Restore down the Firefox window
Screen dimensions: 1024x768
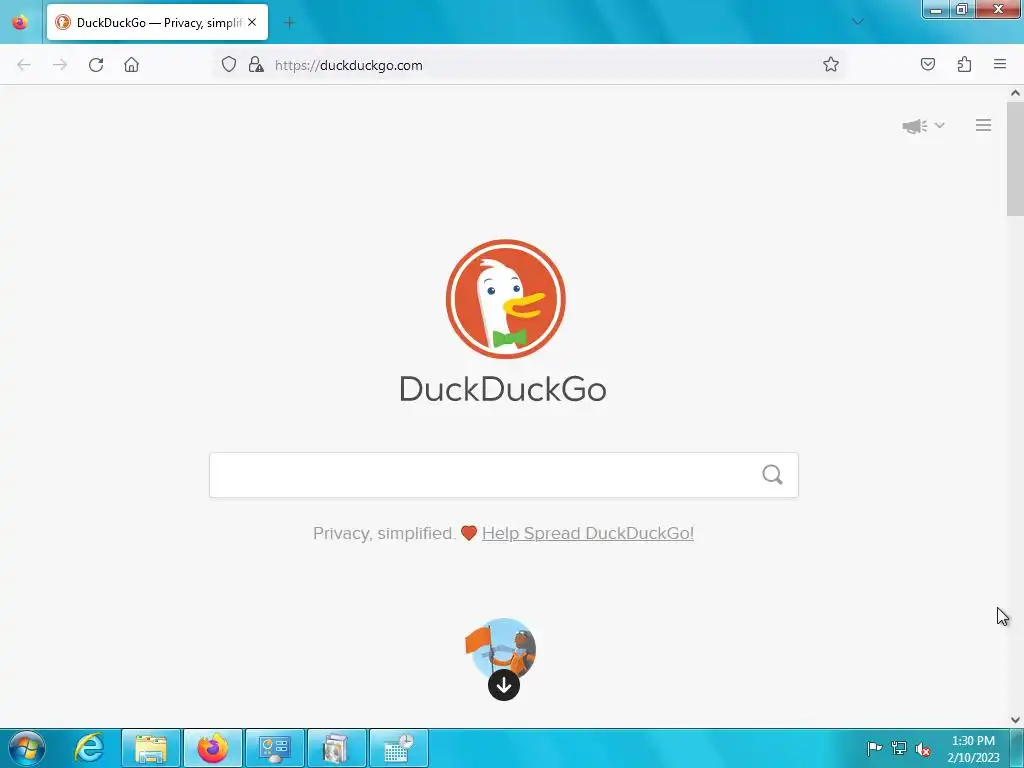(x=962, y=10)
